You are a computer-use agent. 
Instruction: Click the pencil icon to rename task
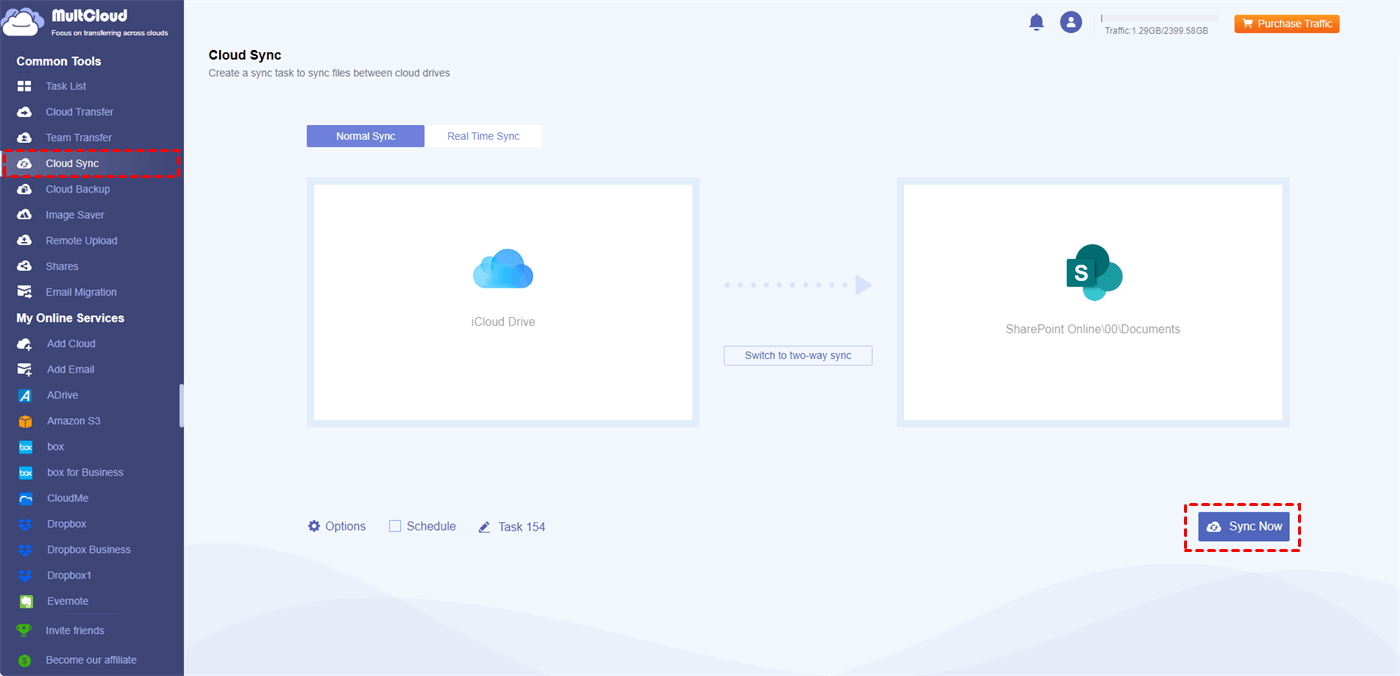(484, 527)
